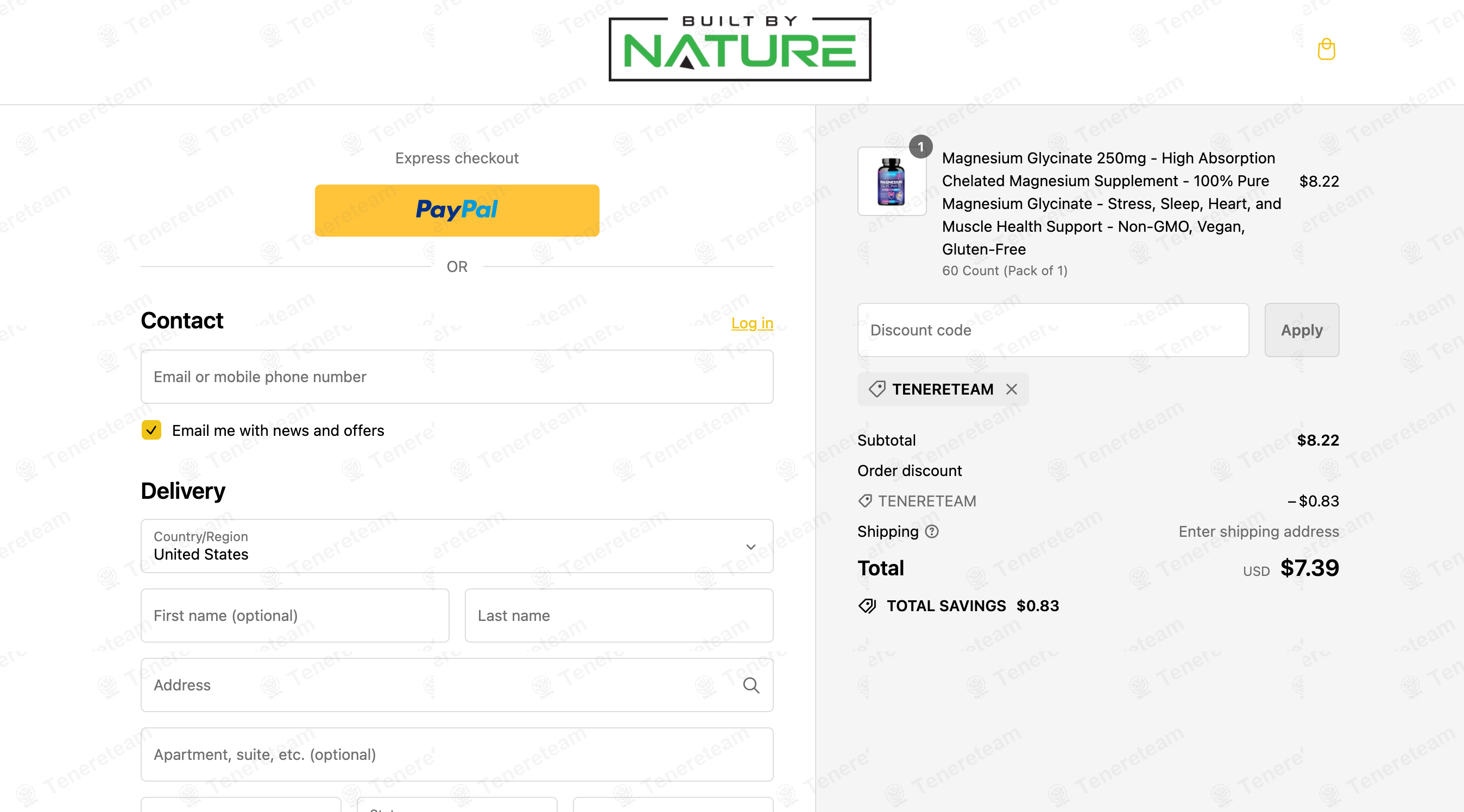Click the address search magnifier icon
The image size is (1464, 812).
point(751,684)
